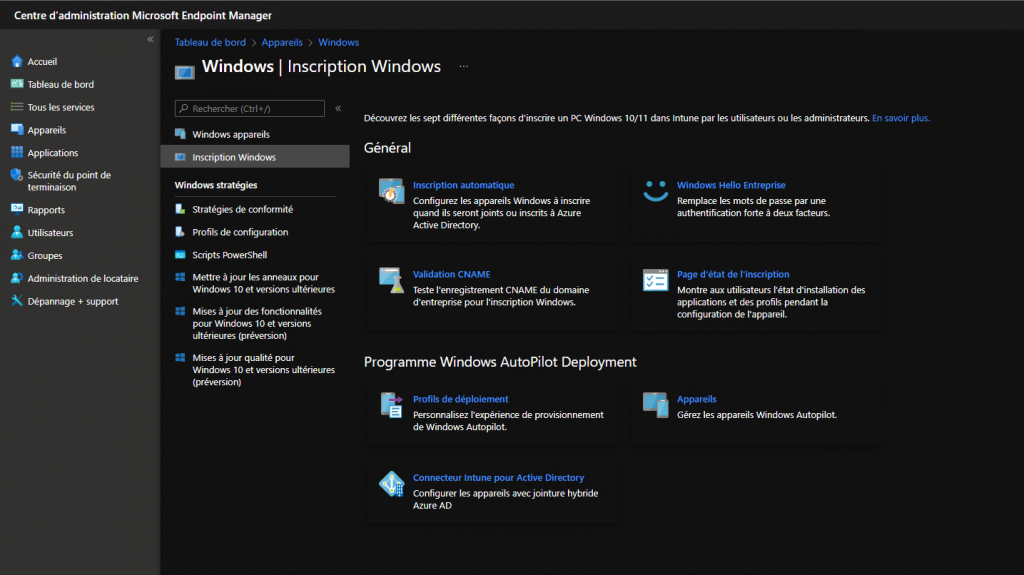This screenshot has width=1024, height=575.
Task: Open Inscription automatique link
Action: coord(463,185)
